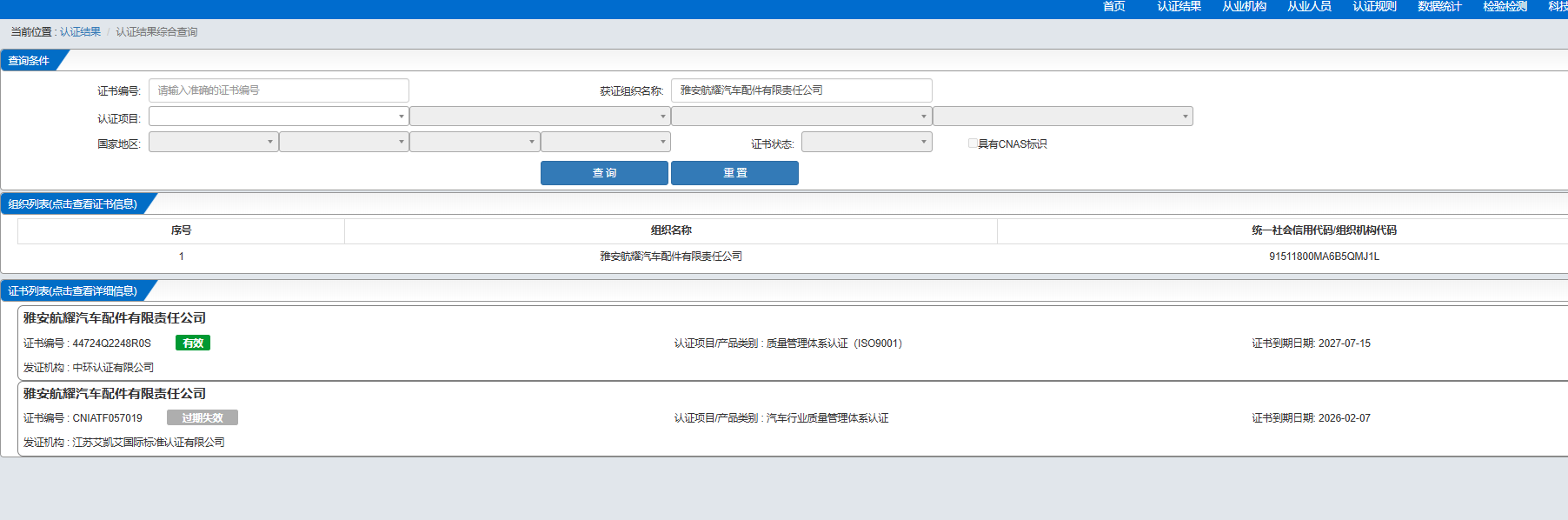This screenshot has height=520, width=1568.
Task: Open the third 国家地区 dropdown
Action: (475, 142)
